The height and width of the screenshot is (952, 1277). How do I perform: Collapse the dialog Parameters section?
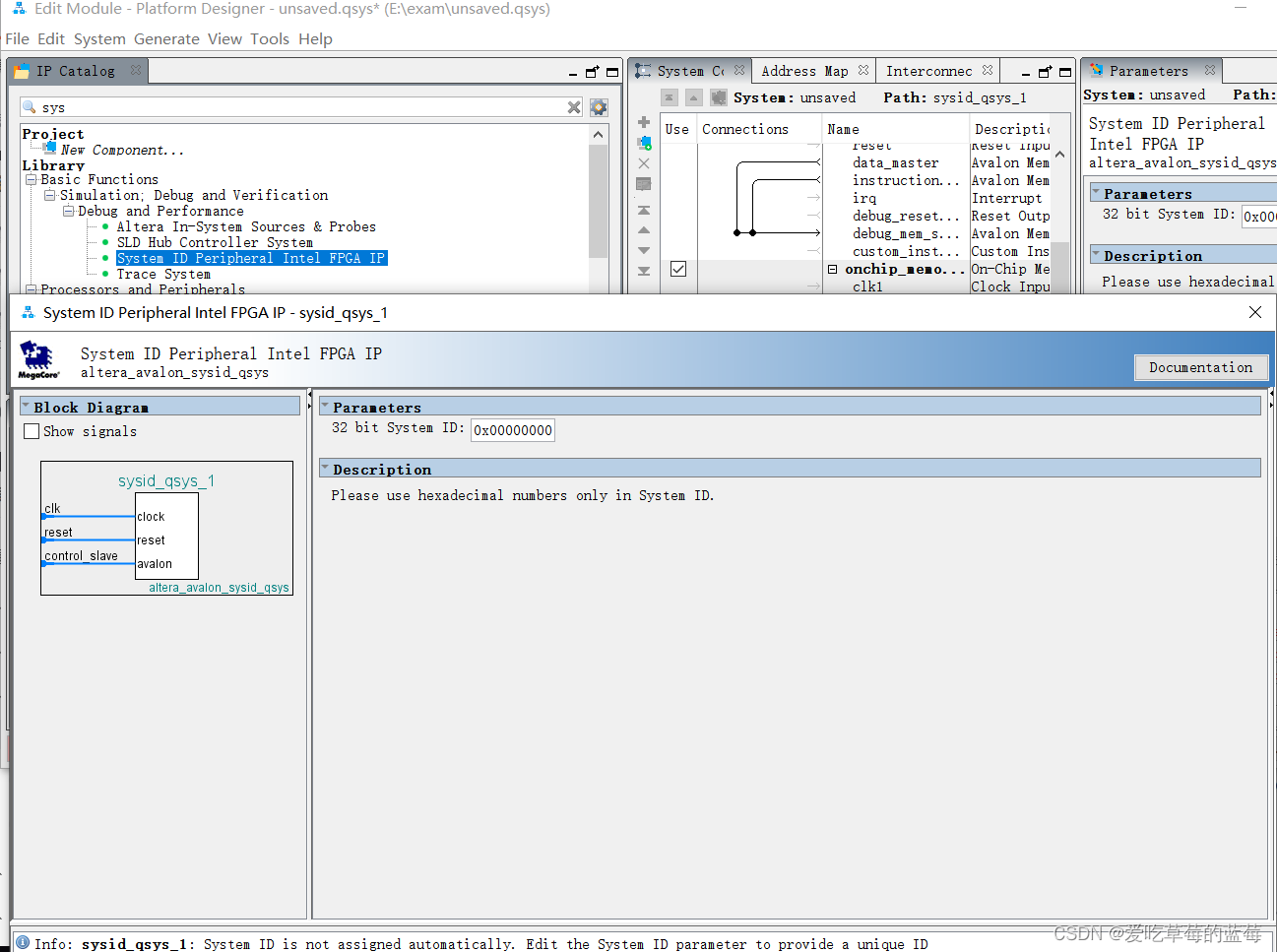tap(325, 406)
